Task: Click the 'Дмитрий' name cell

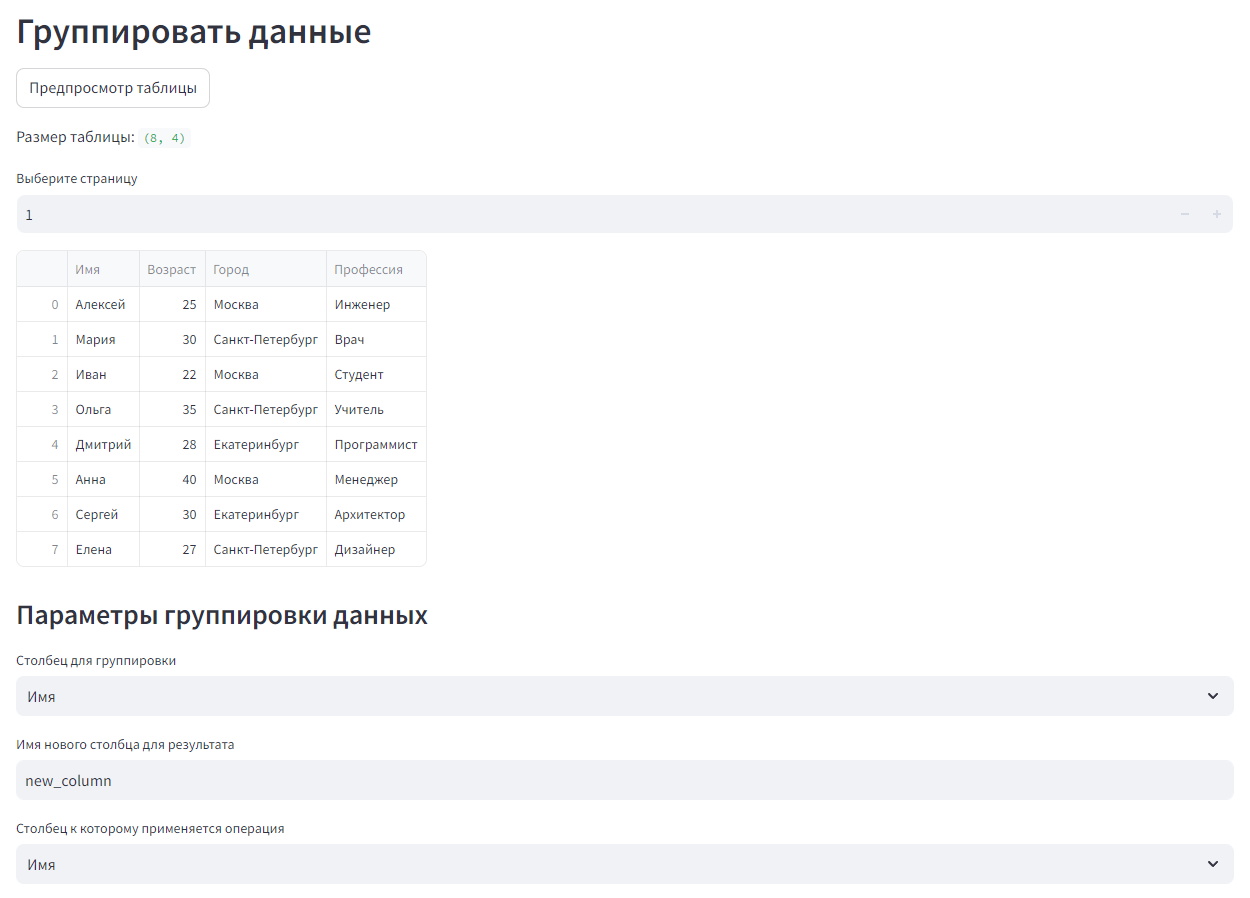Action: coord(103,444)
